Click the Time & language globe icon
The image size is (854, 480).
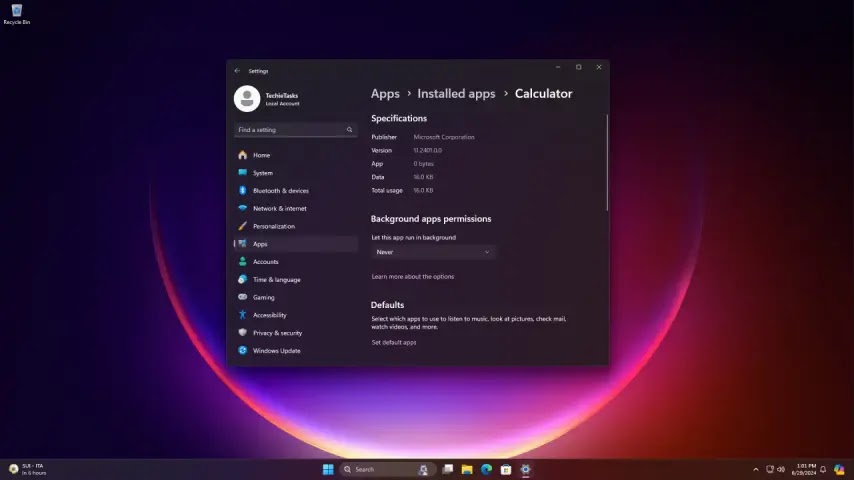[x=242, y=280]
